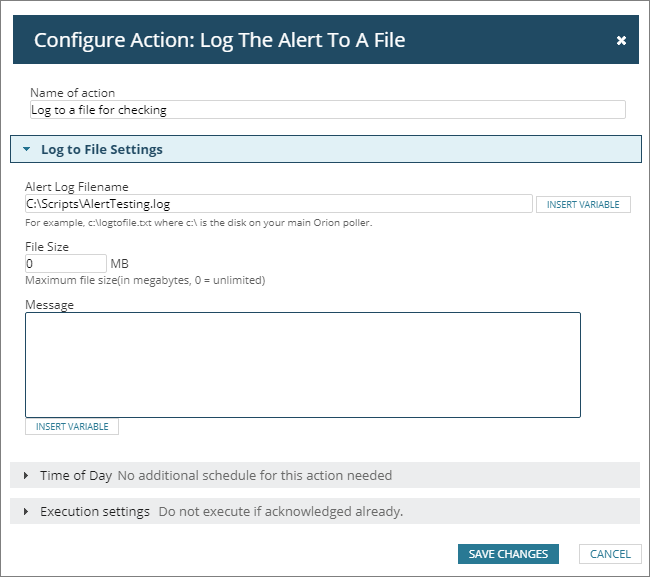The height and width of the screenshot is (577, 650).
Task: Cancel the action configuration
Action: (610, 554)
